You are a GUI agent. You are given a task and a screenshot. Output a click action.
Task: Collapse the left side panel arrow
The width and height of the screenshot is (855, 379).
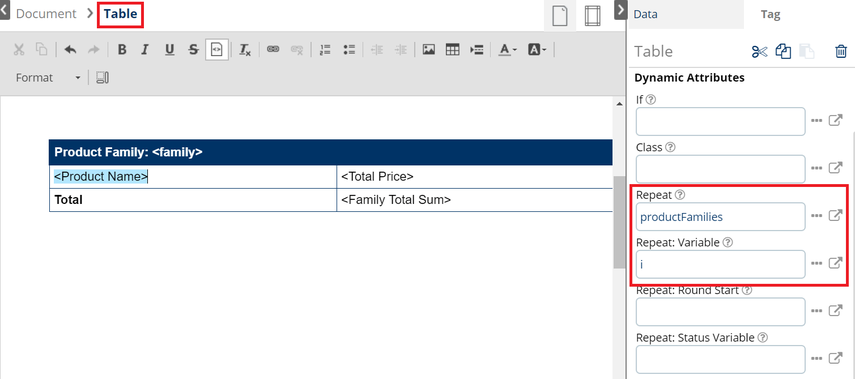tap(4, 10)
